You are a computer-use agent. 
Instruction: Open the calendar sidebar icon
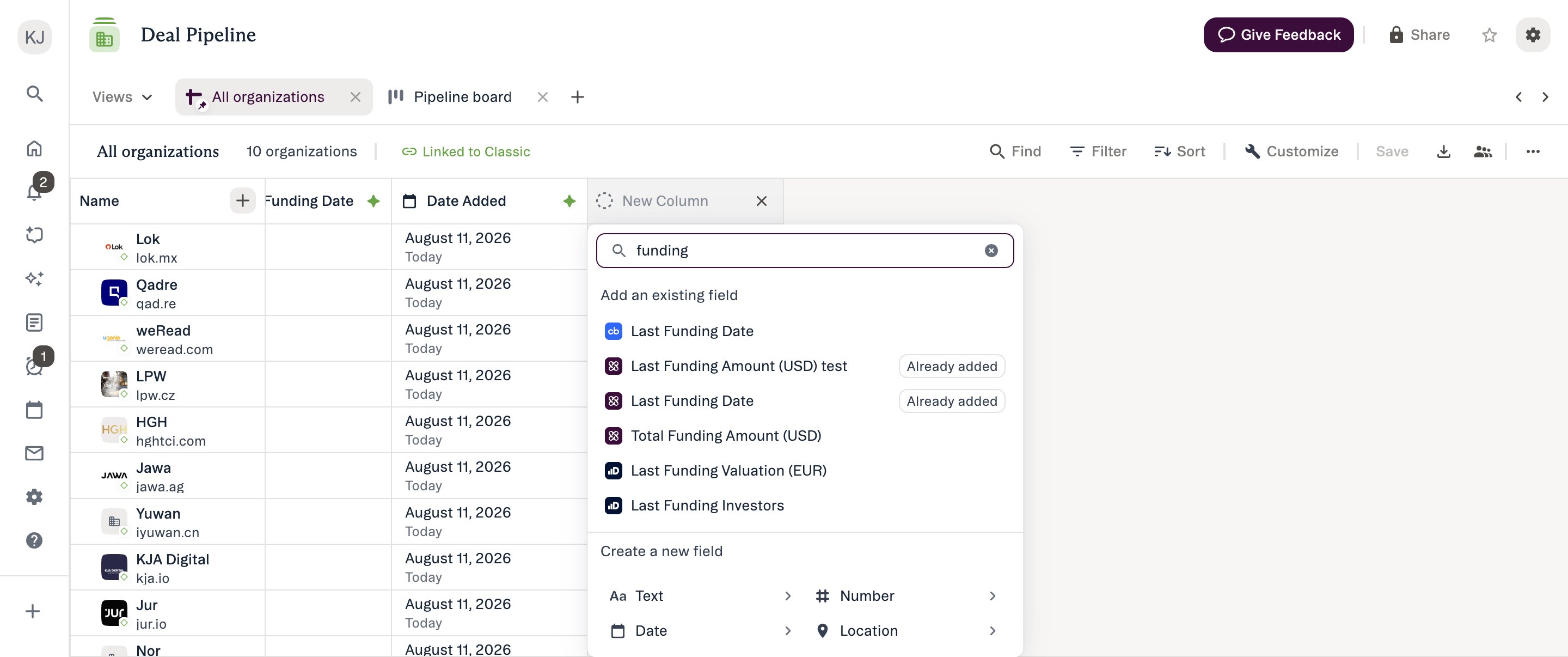pyautogui.click(x=35, y=410)
